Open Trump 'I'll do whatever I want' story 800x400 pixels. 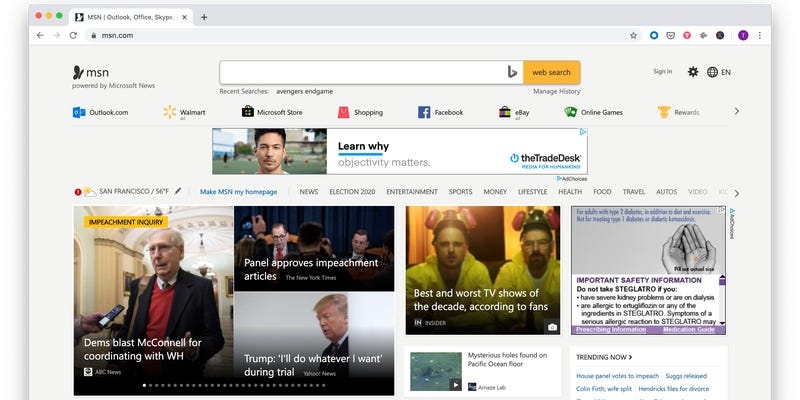pos(313,365)
